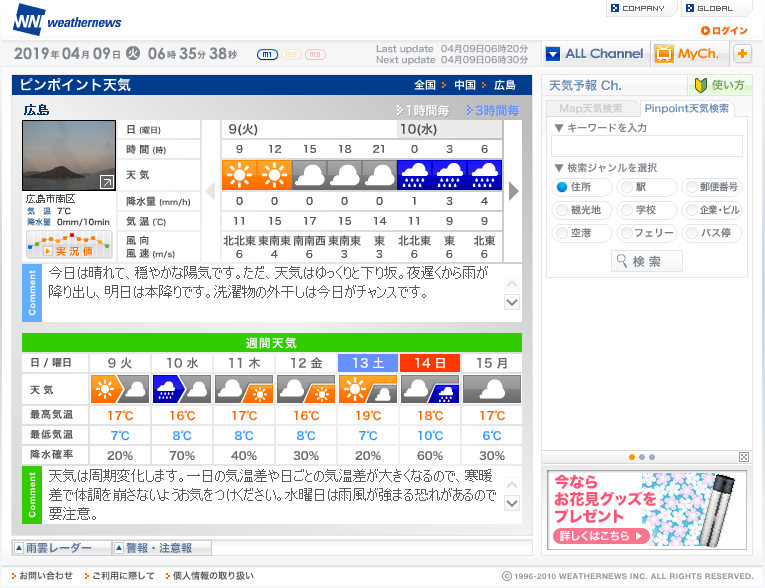Select 住所 genre radio button
The width and height of the screenshot is (765, 588).
563,187
